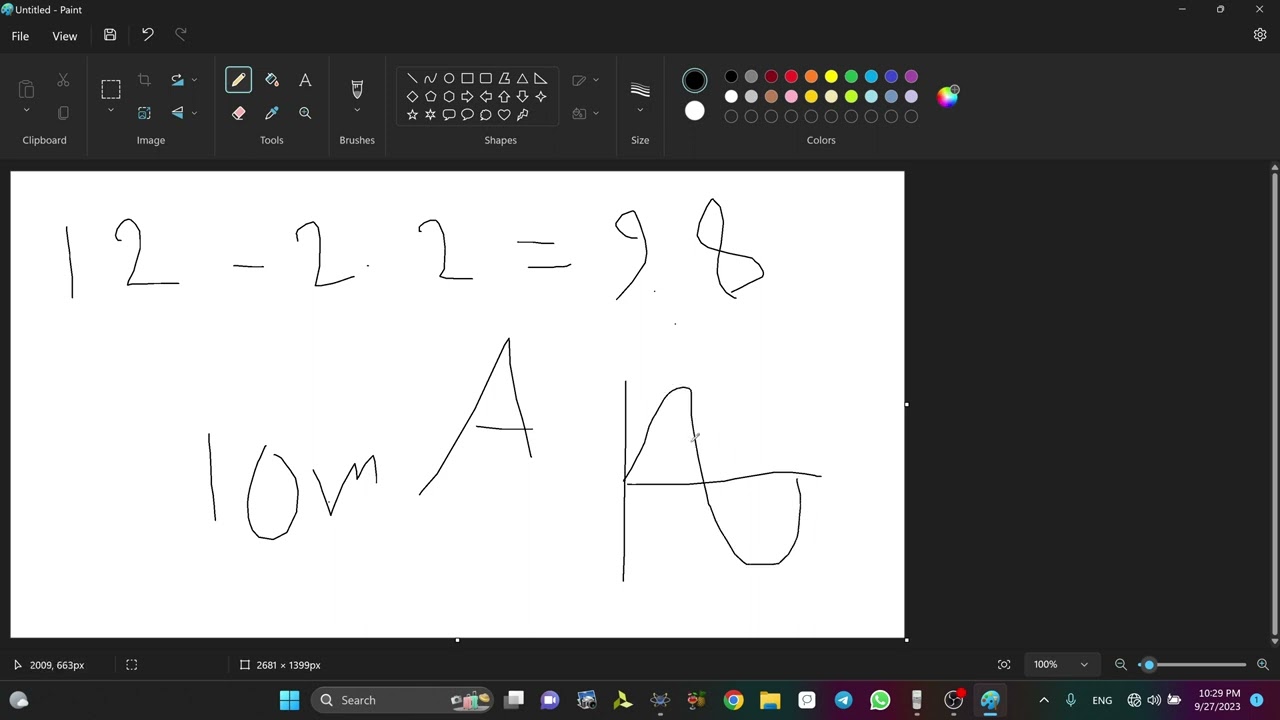Click the Brushes tool icon

tap(357, 89)
